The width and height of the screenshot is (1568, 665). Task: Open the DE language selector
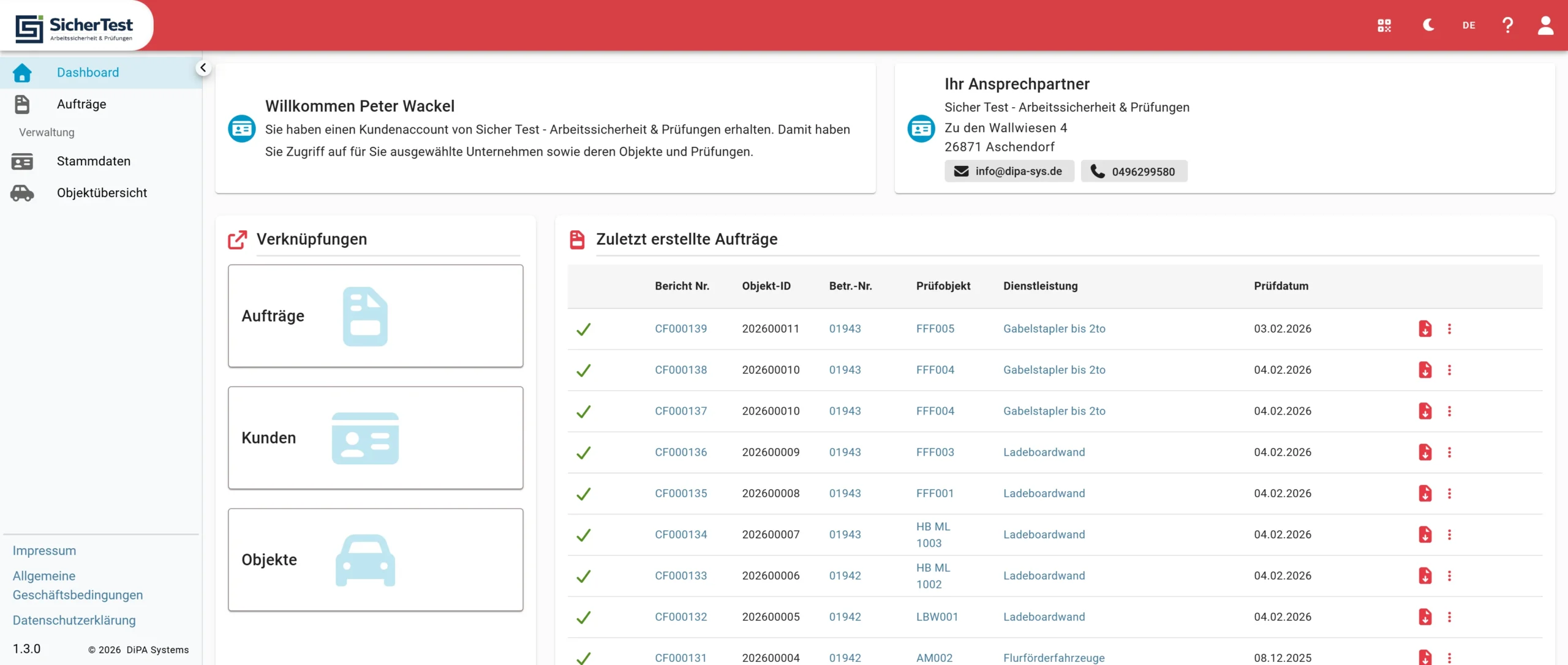click(x=1469, y=25)
